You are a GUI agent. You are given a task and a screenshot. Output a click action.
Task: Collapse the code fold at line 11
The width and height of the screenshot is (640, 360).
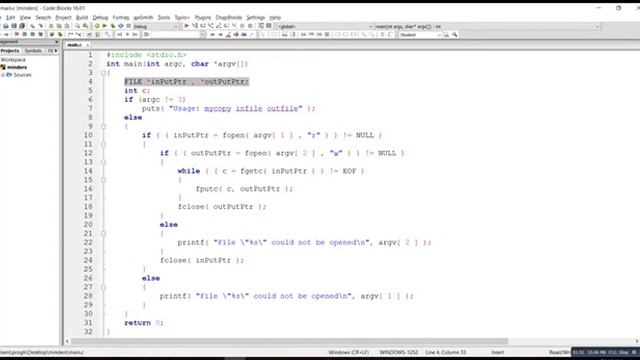pyautogui.click(x=103, y=144)
